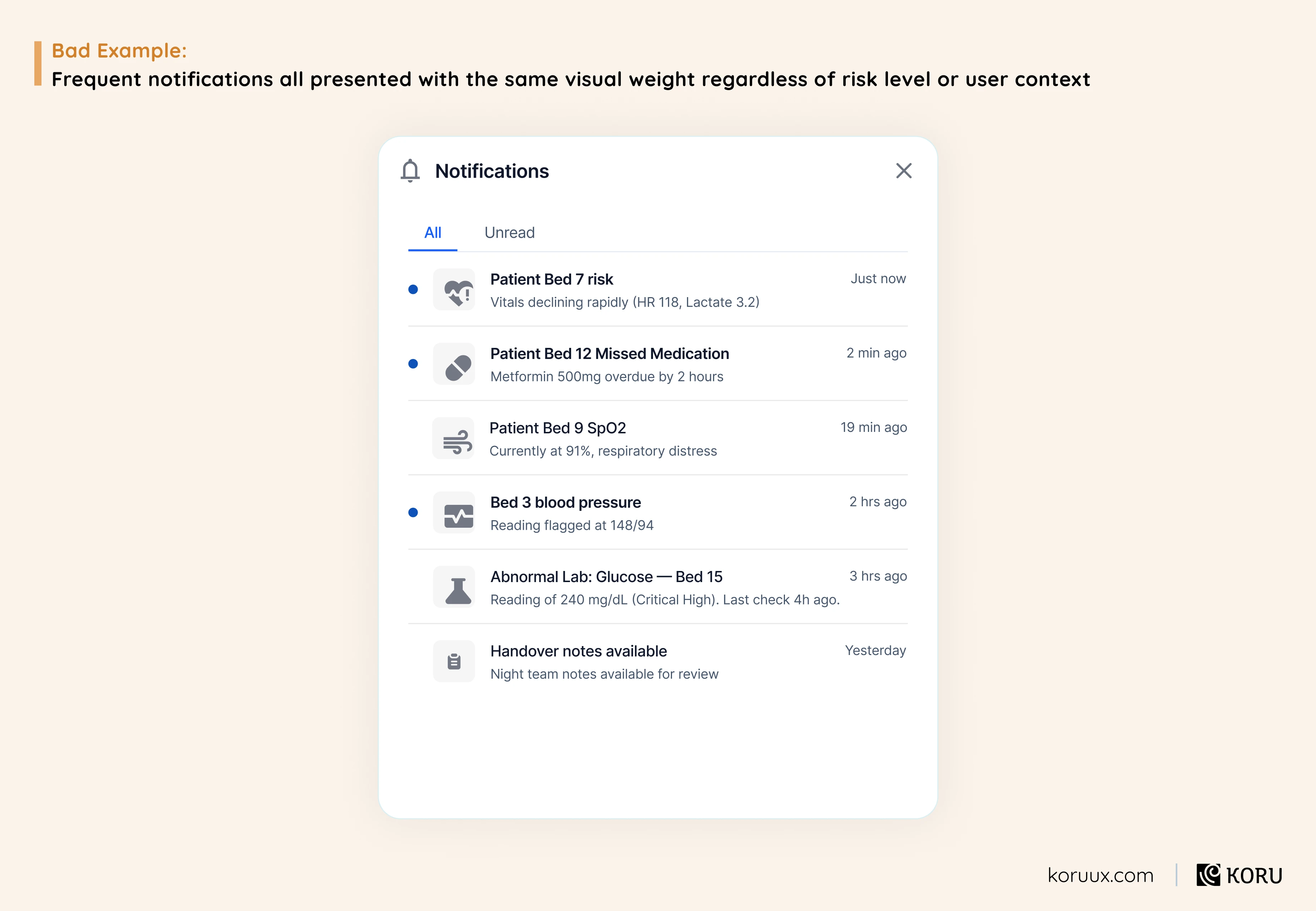Screen dimensions: 1316x911
Task: Click 'Night team notes available for review' text
Action: click(x=604, y=674)
